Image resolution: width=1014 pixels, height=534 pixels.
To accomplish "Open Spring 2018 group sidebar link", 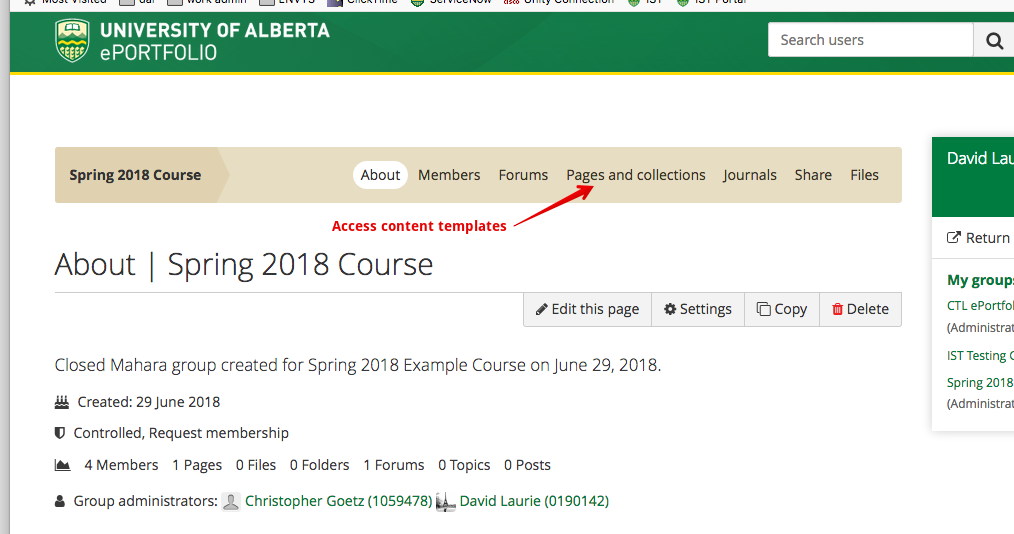I will (x=980, y=383).
